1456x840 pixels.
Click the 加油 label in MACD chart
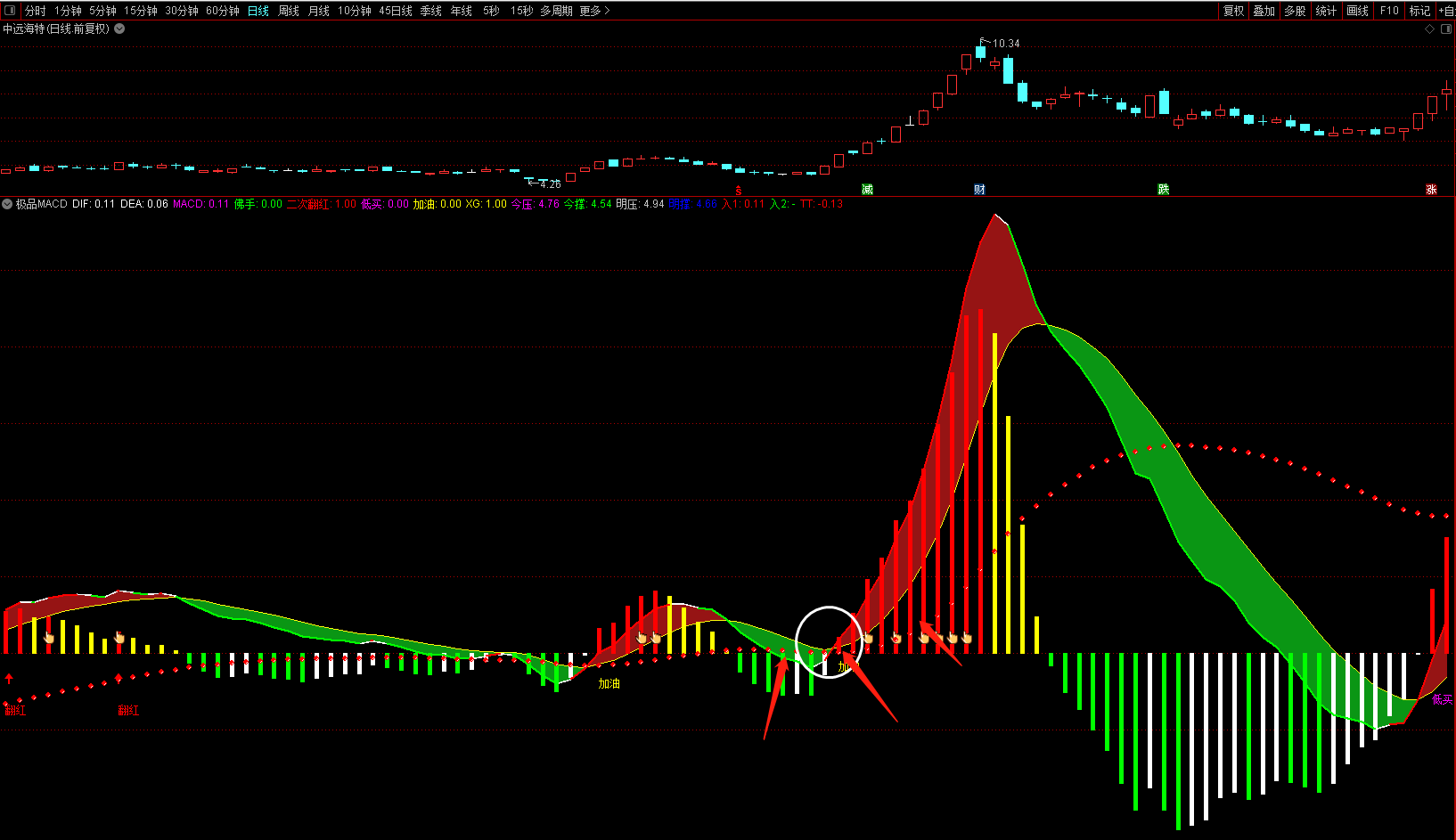pos(609,683)
